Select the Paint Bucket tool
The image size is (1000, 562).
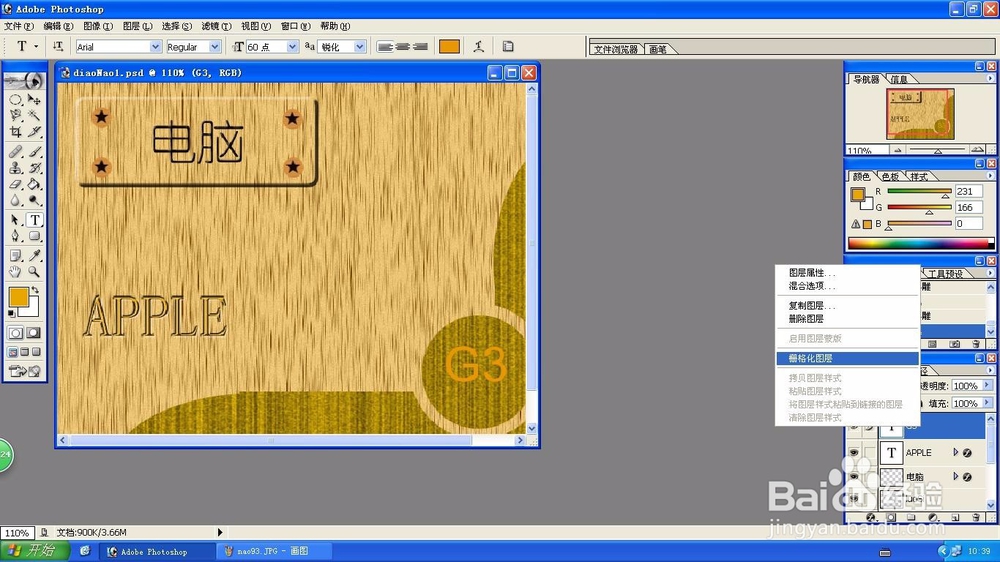(x=34, y=184)
